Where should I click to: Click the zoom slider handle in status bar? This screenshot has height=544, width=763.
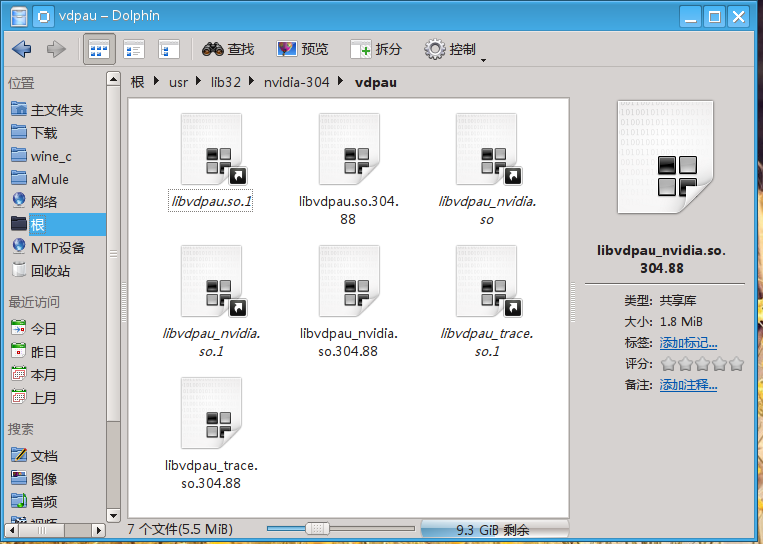(x=317, y=528)
